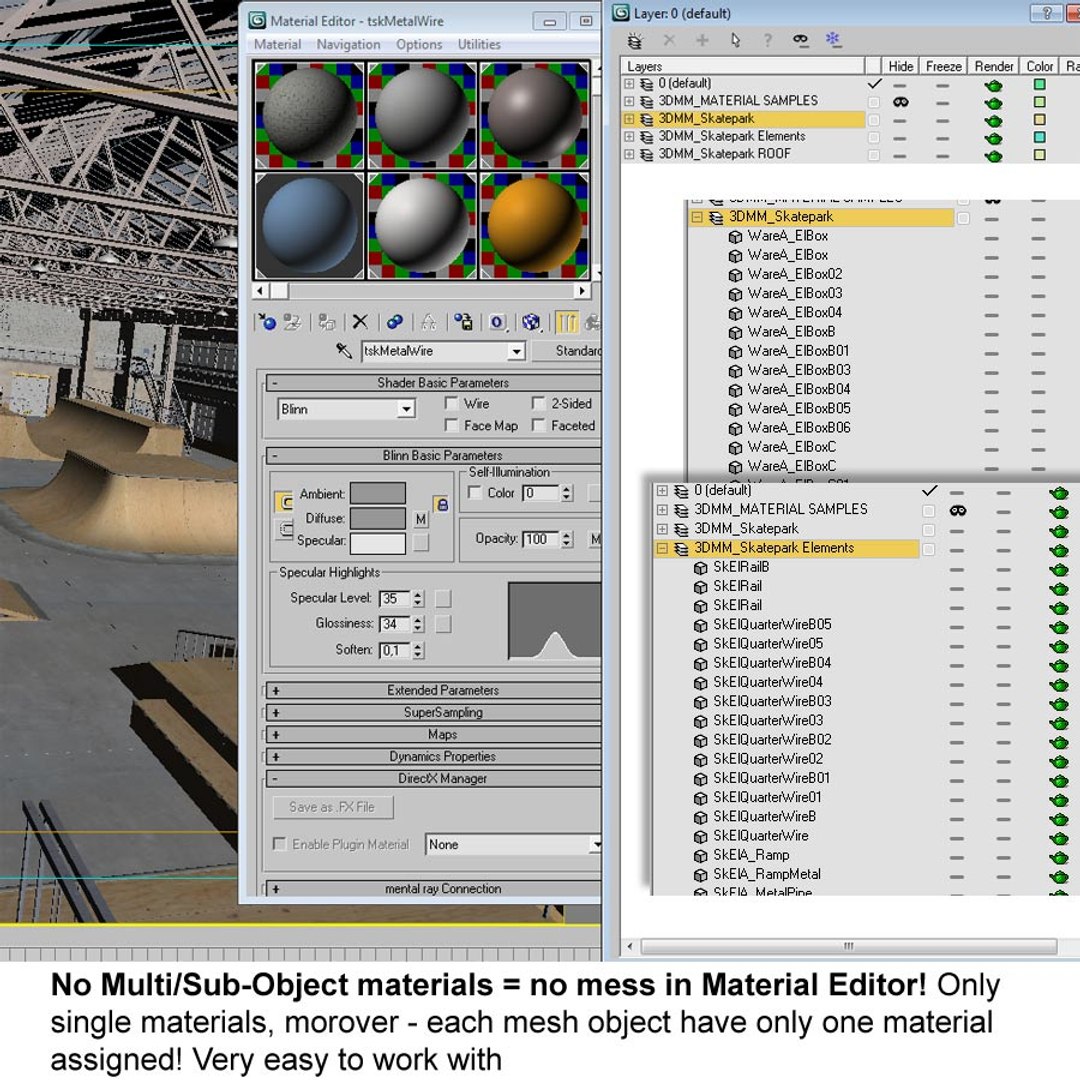1080x1080 pixels.
Task: Click Specular Level map button
Action: [x=443, y=598]
